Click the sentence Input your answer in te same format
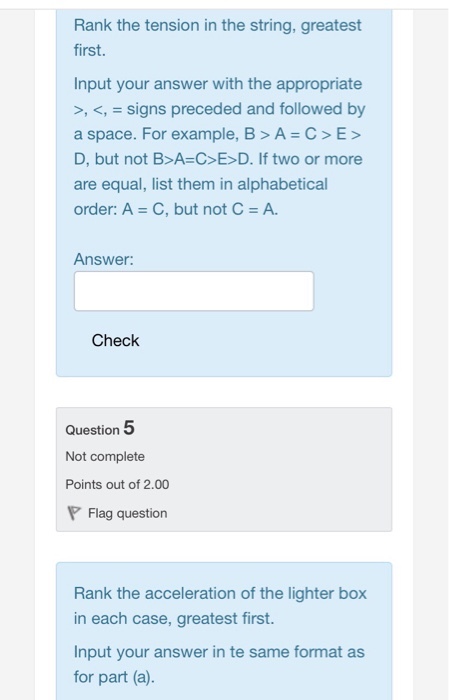 [219, 652]
